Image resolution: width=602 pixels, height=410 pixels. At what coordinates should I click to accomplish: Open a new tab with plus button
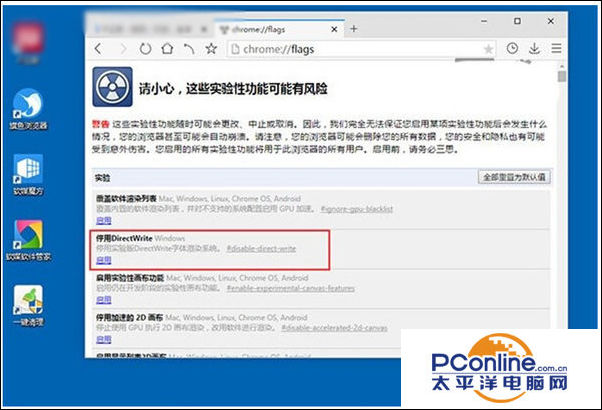pyautogui.click(x=354, y=29)
